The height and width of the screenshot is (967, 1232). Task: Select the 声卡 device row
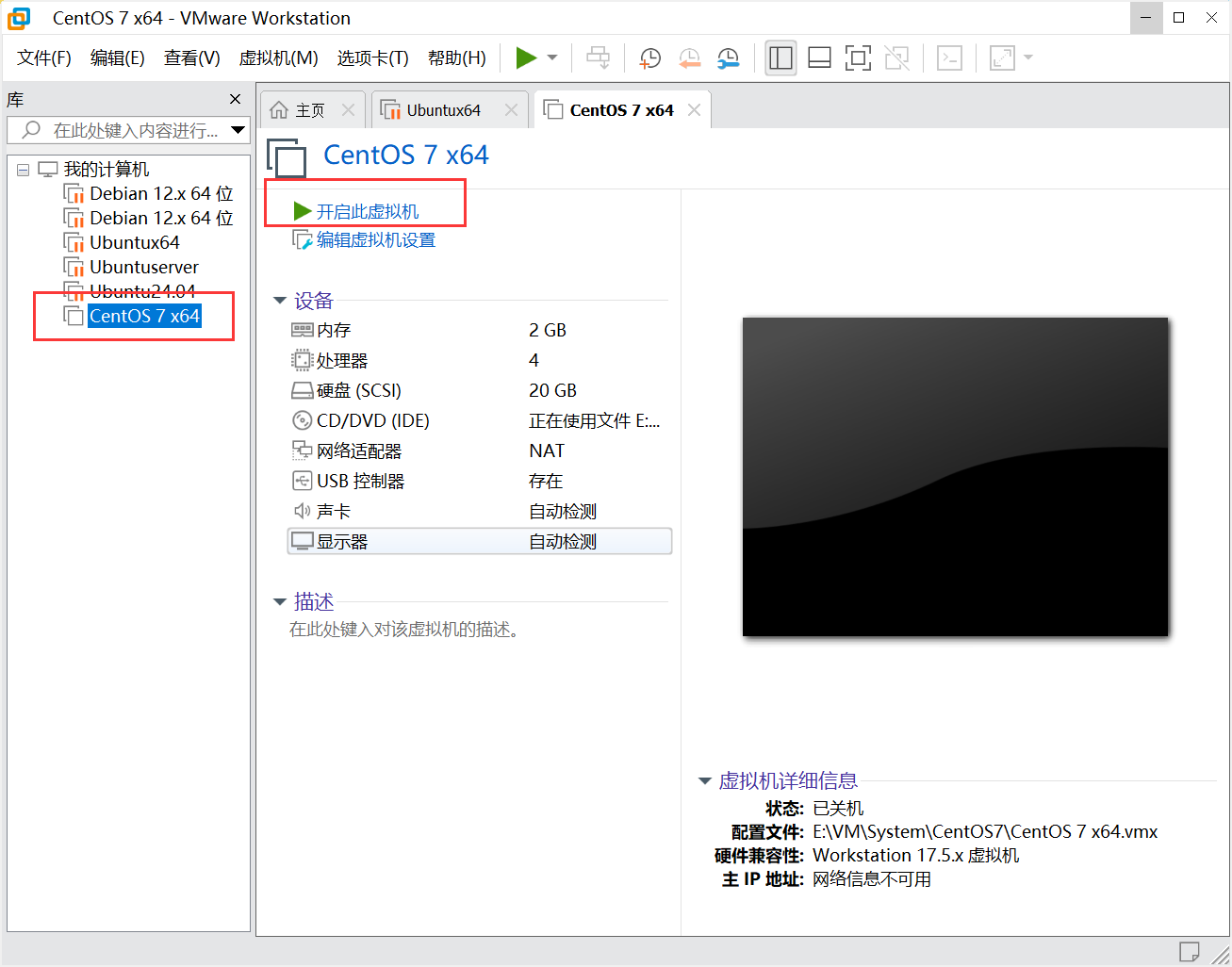click(x=479, y=511)
